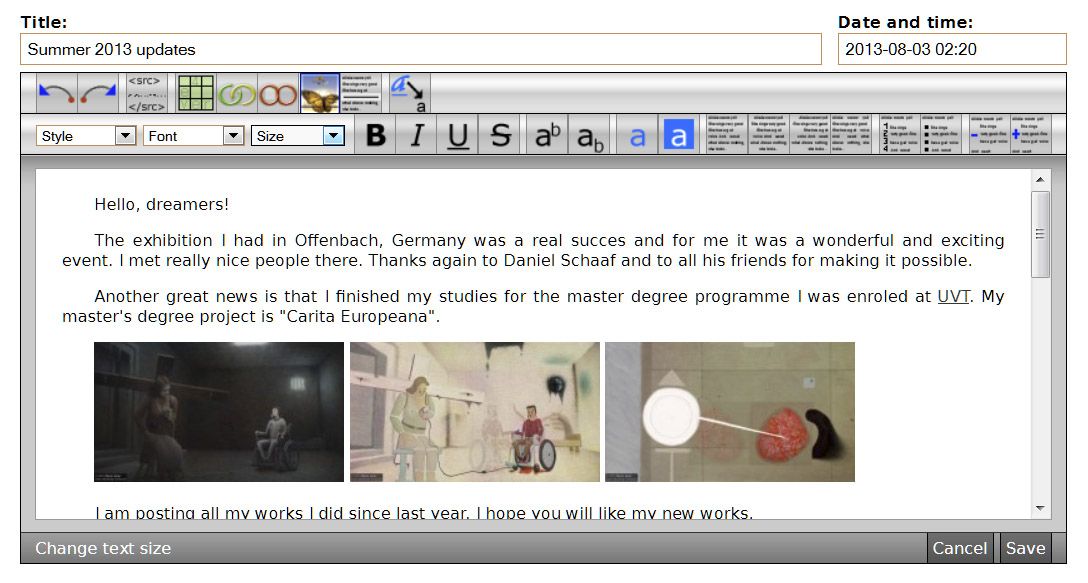Pick the text background color swatch
1088x583 pixels.
[678, 136]
